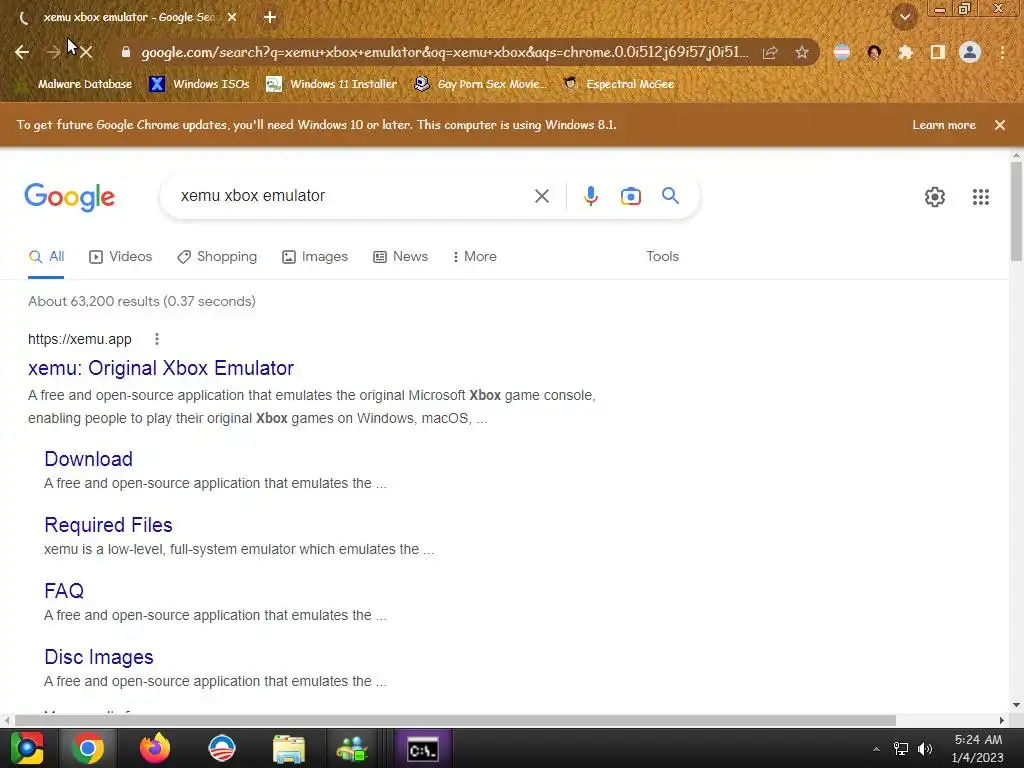Viewport: 1024px width, 768px height.
Task: Switch to the Videos tab
Action: [120, 257]
